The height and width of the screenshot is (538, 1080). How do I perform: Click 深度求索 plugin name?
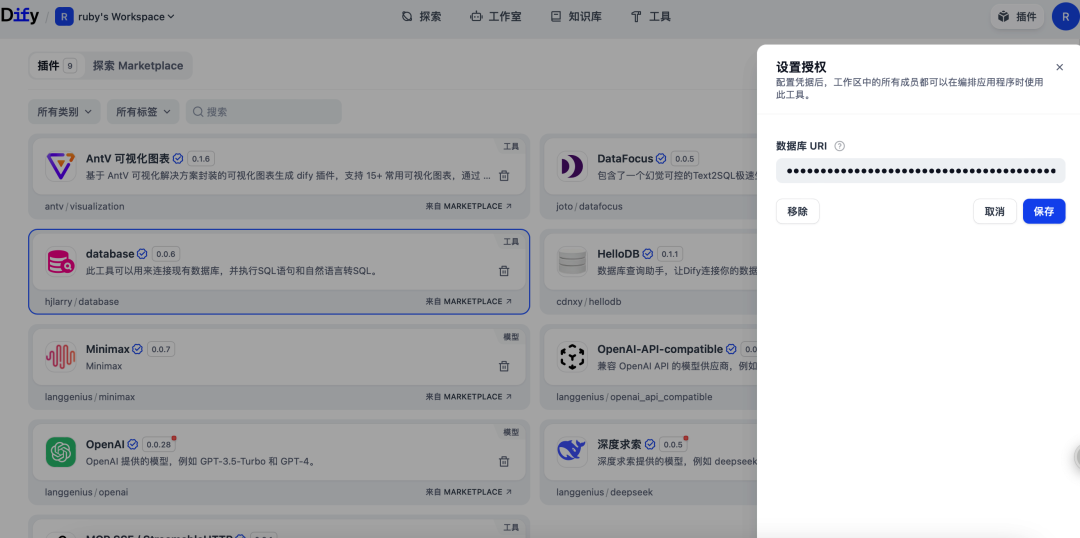[619, 444]
